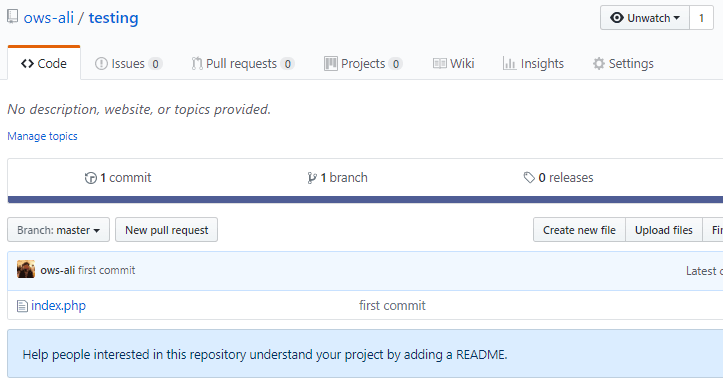
Task: Switch to the Projects tab
Action: (363, 64)
